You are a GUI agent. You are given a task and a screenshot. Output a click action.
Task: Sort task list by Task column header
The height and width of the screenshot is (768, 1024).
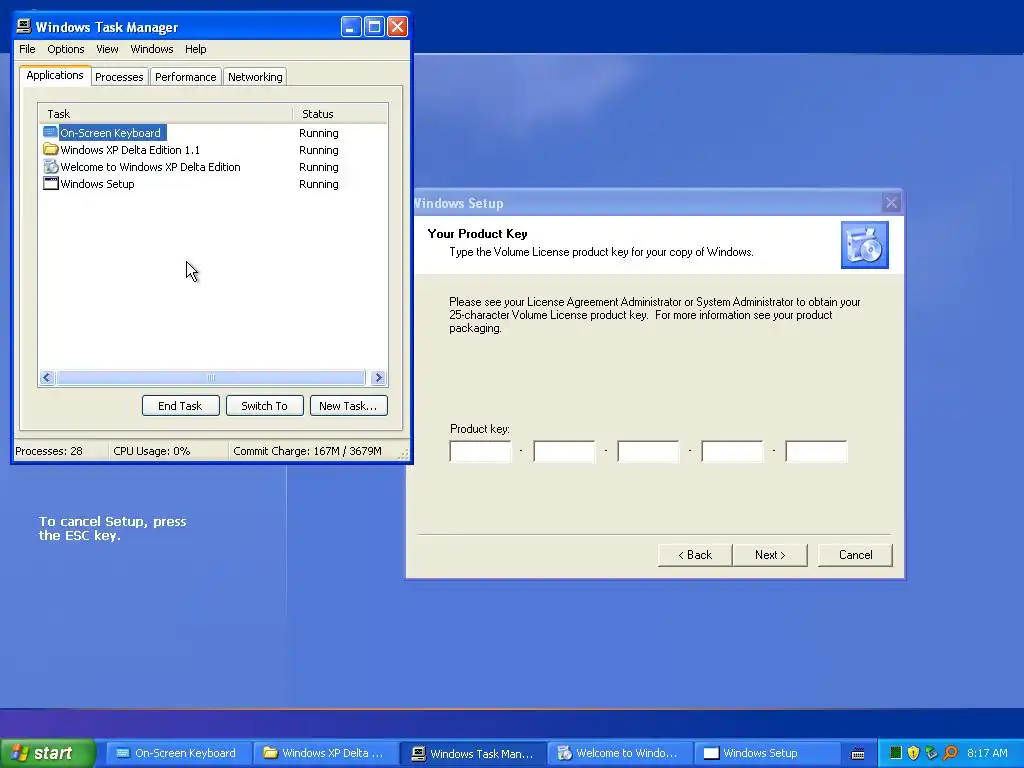[x=166, y=114]
